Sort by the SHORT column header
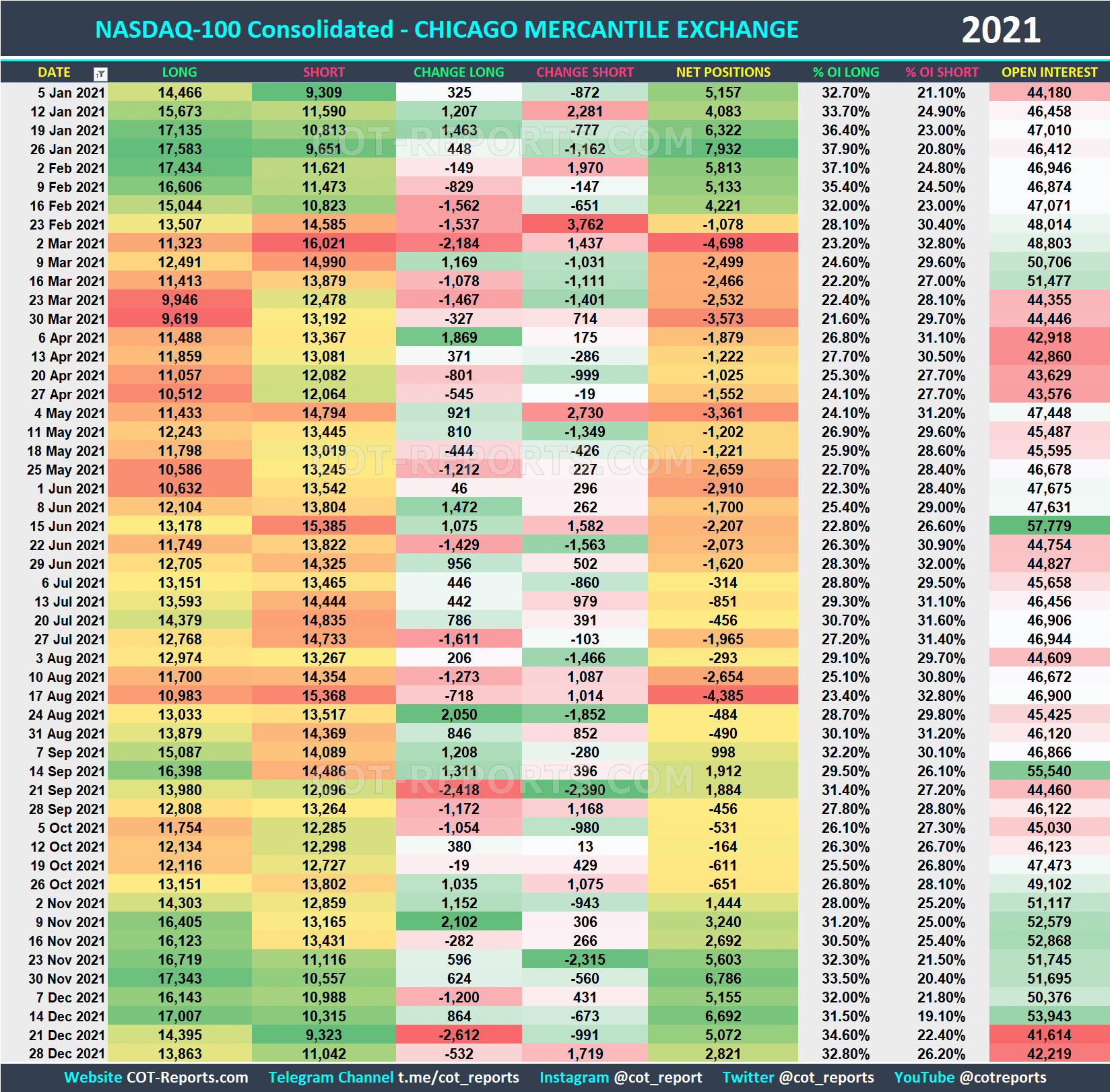1110x1092 pixels. (x=323, y=72)
